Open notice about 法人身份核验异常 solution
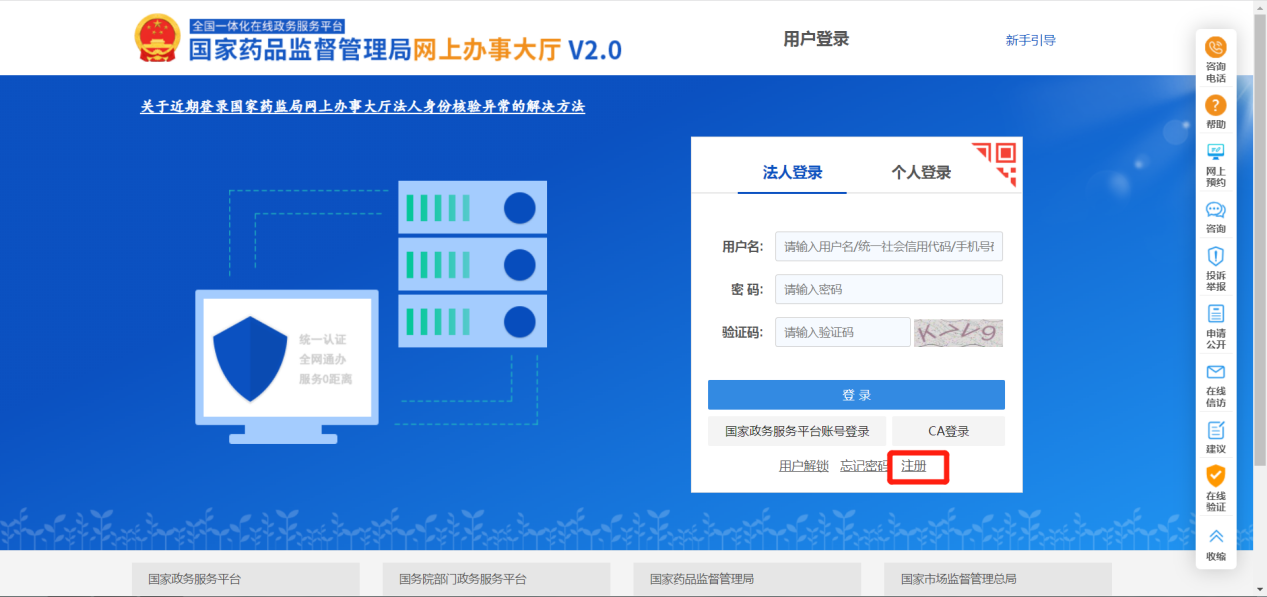The width and height of the screenshot is (1267, 597). [x=363, y=106]
